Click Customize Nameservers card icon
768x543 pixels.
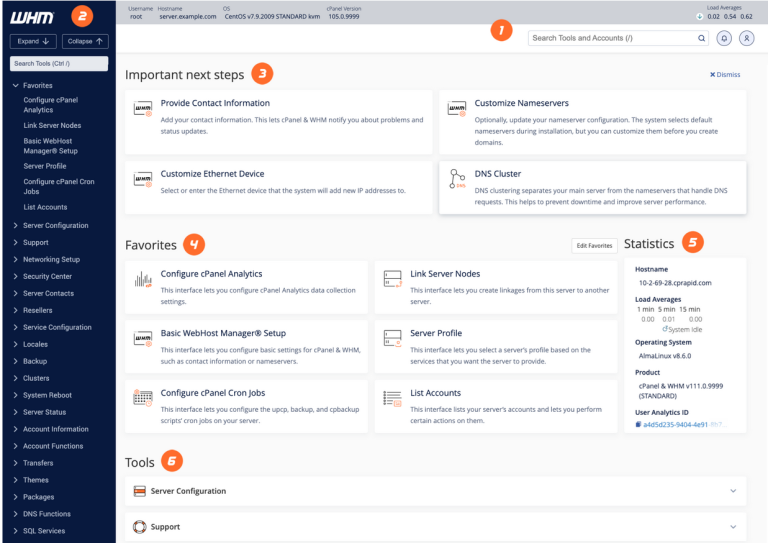[x=457, y=108]
